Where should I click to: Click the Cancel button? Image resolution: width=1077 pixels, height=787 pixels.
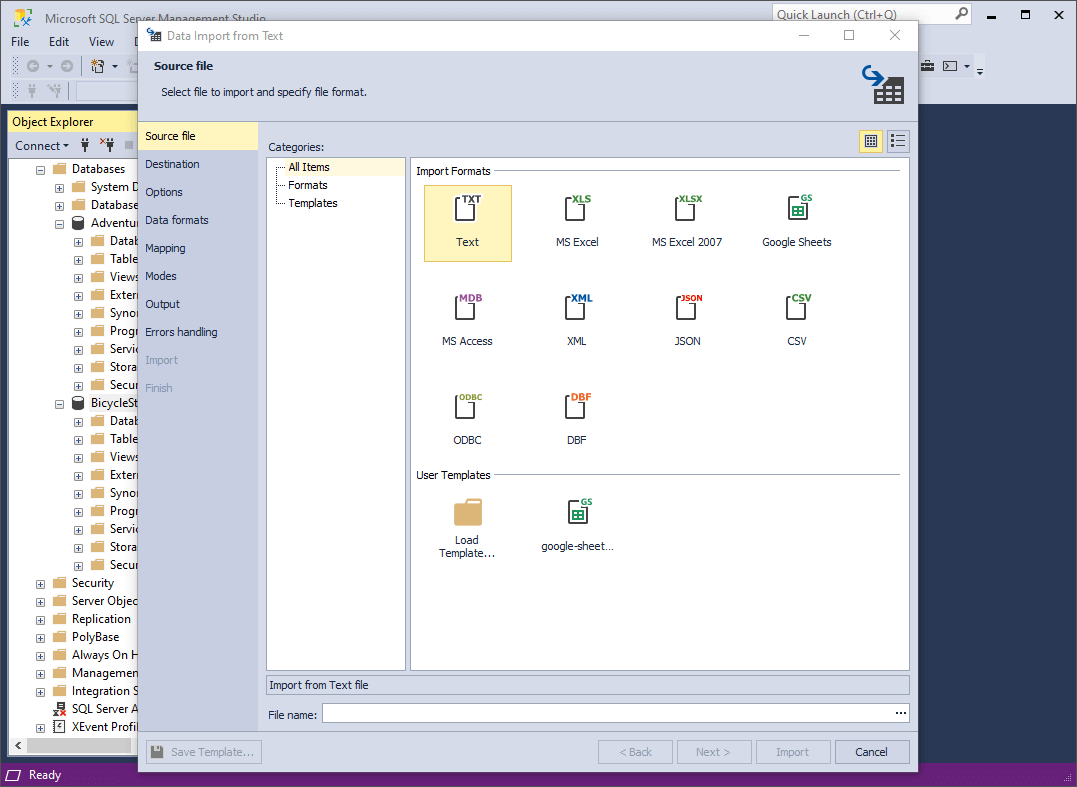pyautogui.click(x=871, y=751)
